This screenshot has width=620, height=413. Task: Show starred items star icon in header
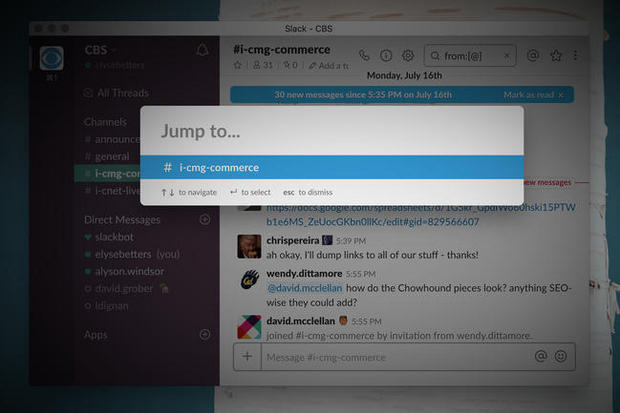point(556,55)
